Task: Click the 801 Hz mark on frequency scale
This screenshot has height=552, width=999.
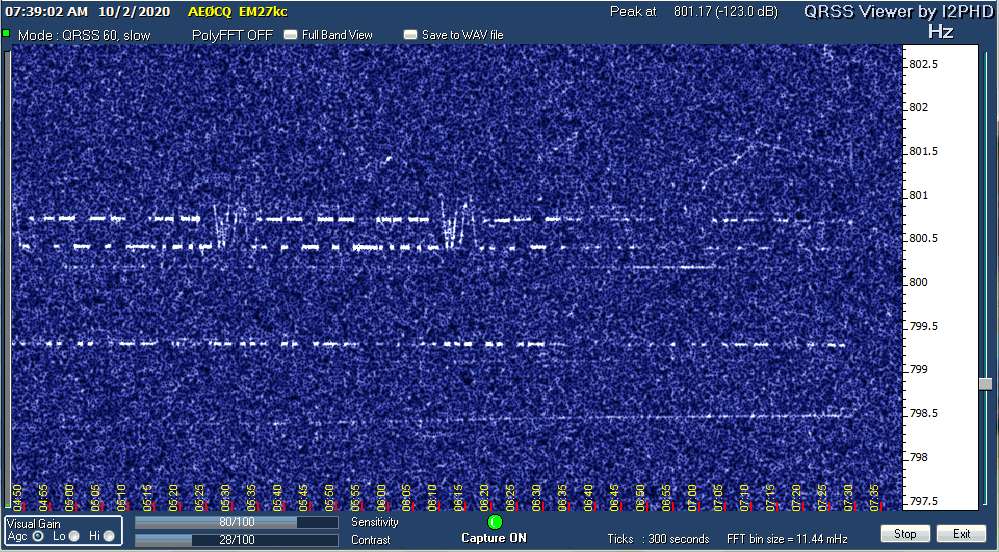Action: 918,195
